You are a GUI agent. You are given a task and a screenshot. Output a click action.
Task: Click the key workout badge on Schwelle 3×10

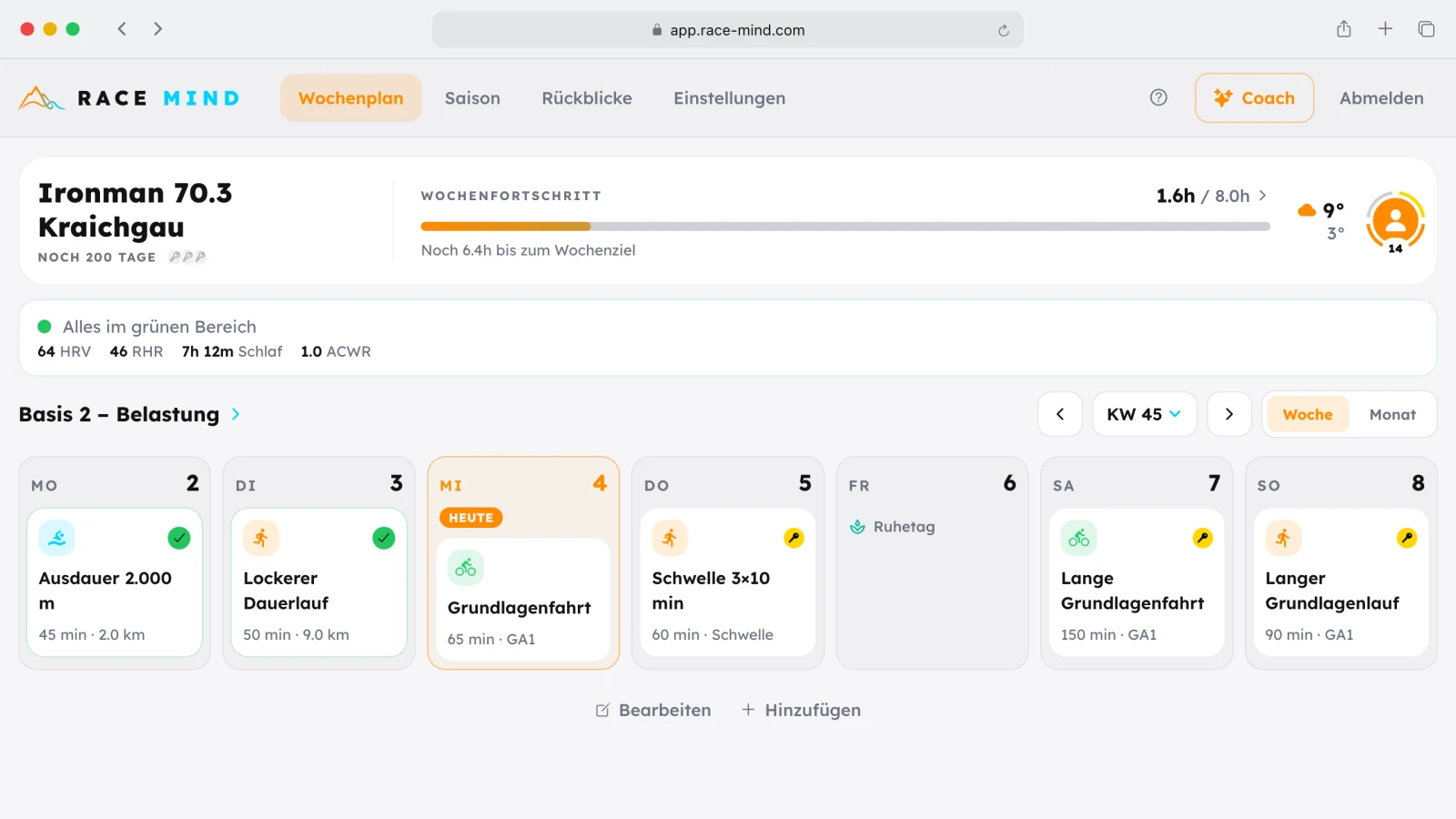pyautogui.click(x=794, y=538)
